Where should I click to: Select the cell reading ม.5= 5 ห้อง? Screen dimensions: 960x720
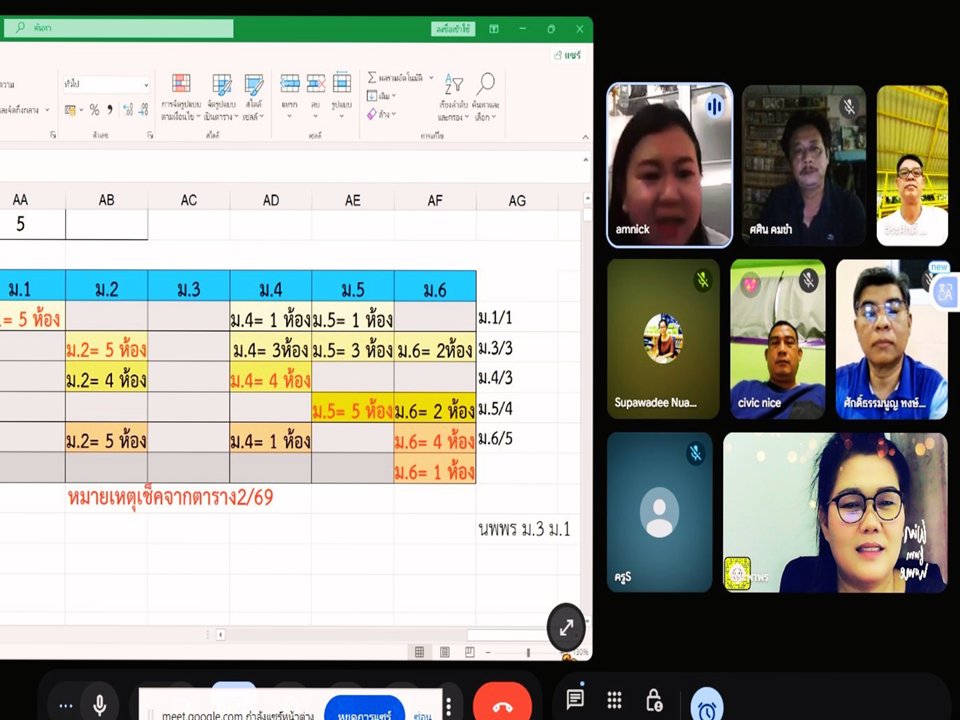(353, 408)
